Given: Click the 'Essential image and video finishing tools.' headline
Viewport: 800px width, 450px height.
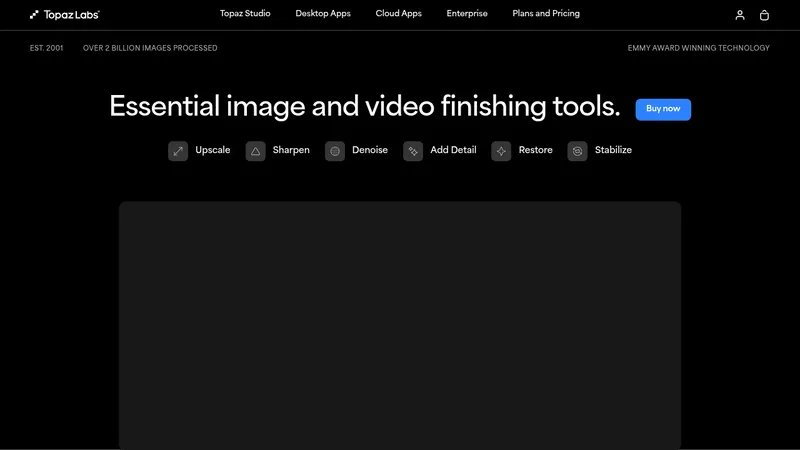Looking at the screenshot, I should pyautogui.click(x=365, y=107).
